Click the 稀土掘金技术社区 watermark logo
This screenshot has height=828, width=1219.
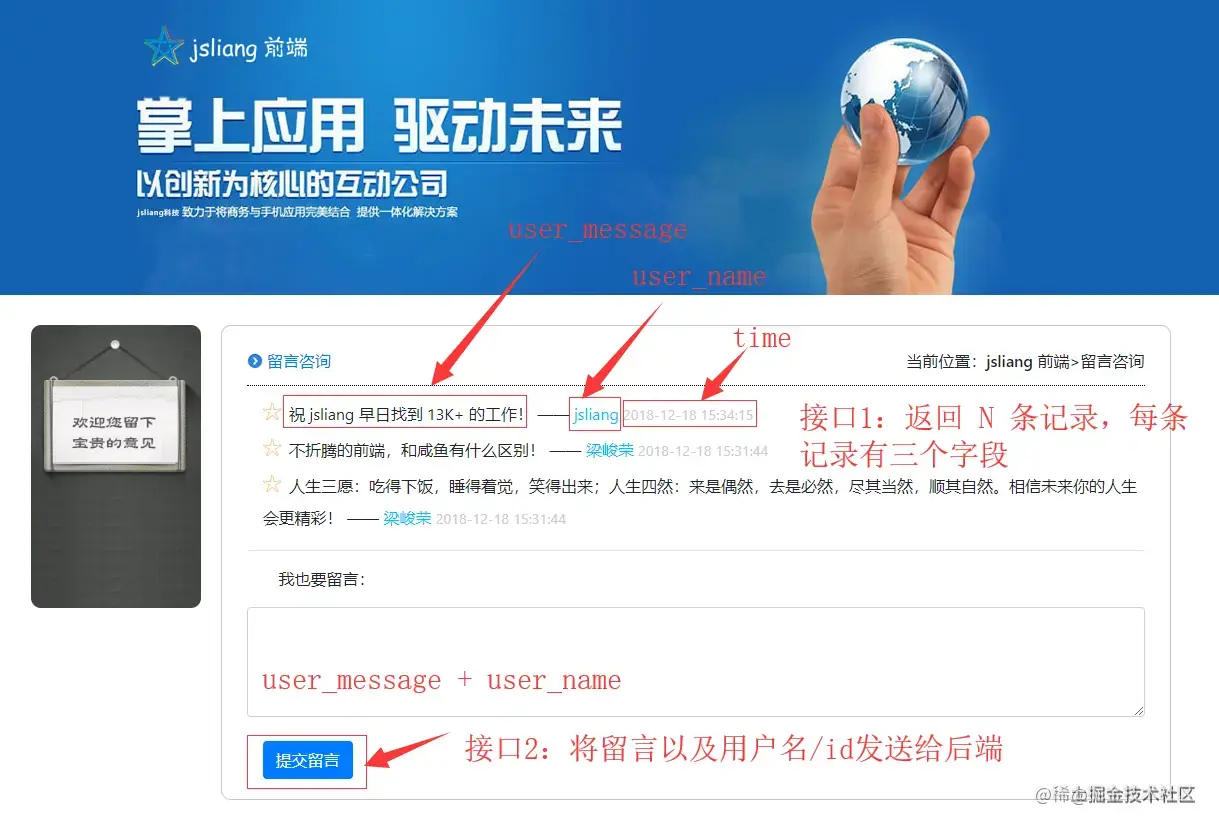1116,795
